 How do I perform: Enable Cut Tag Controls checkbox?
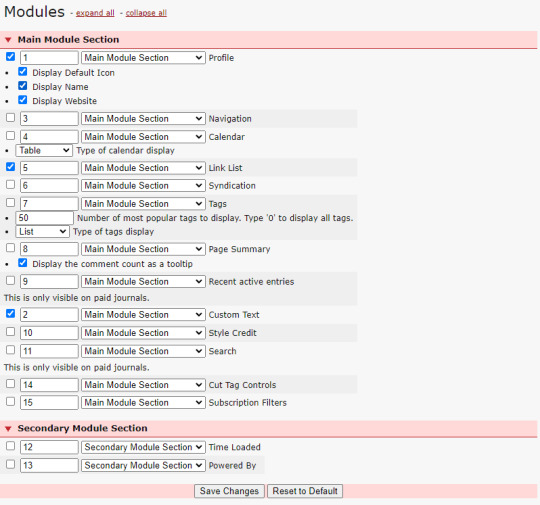(11, 384)
